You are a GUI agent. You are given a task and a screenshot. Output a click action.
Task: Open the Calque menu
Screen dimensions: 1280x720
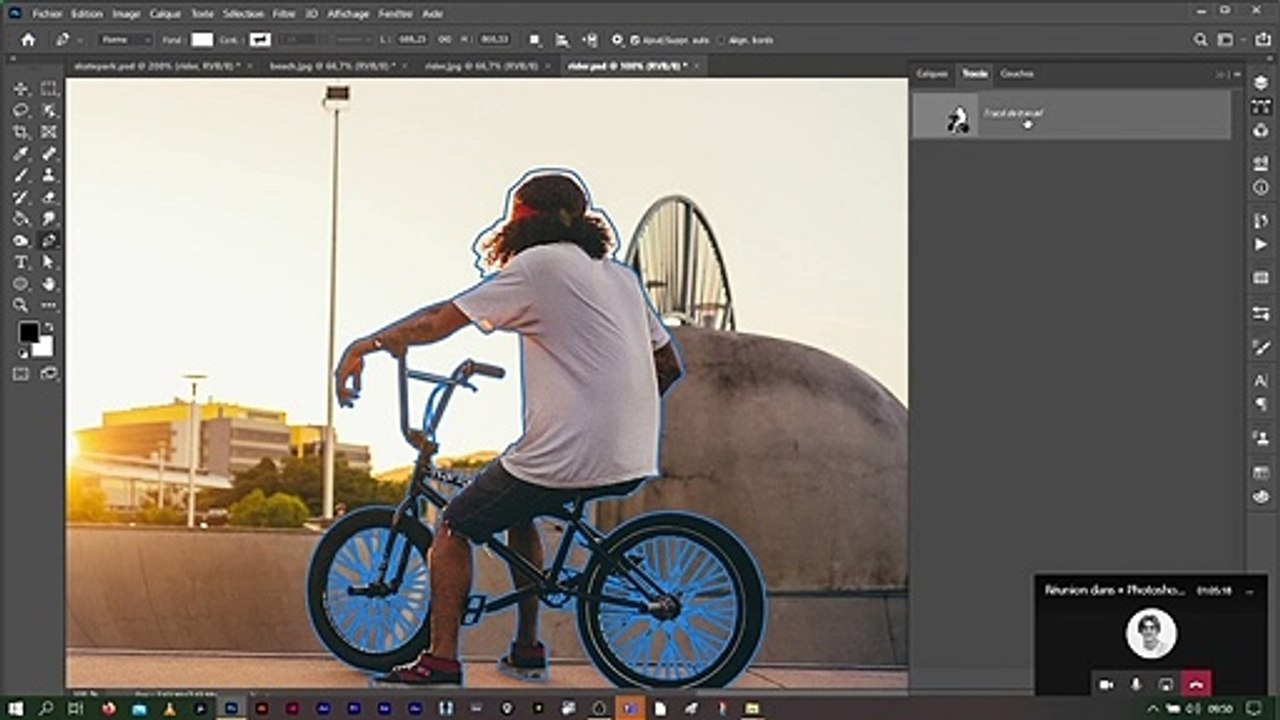(165, 14)
